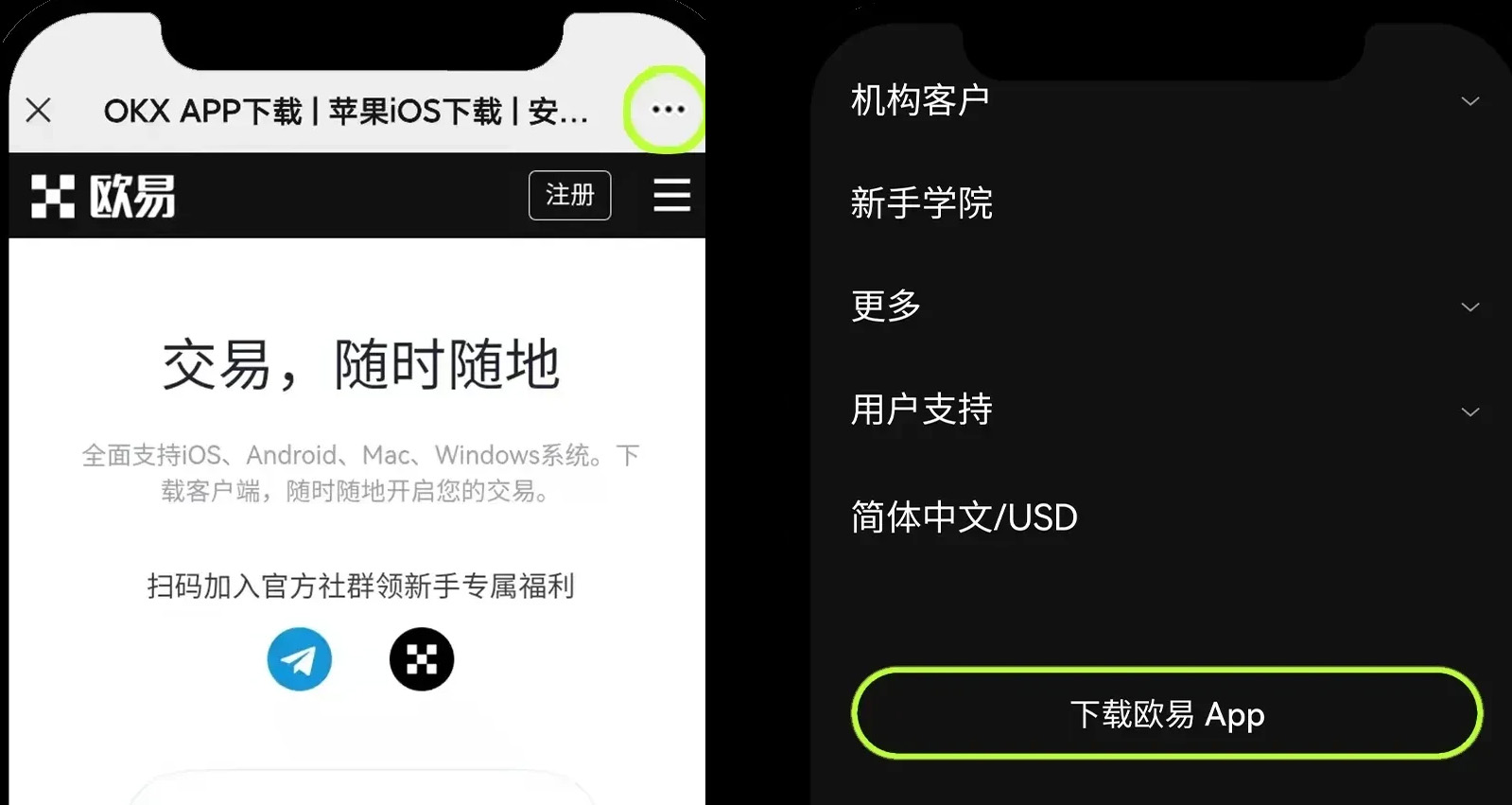Open the blue Telegram community icon
The width and height of the screenshot is (1512, 805).
(300, 659)
